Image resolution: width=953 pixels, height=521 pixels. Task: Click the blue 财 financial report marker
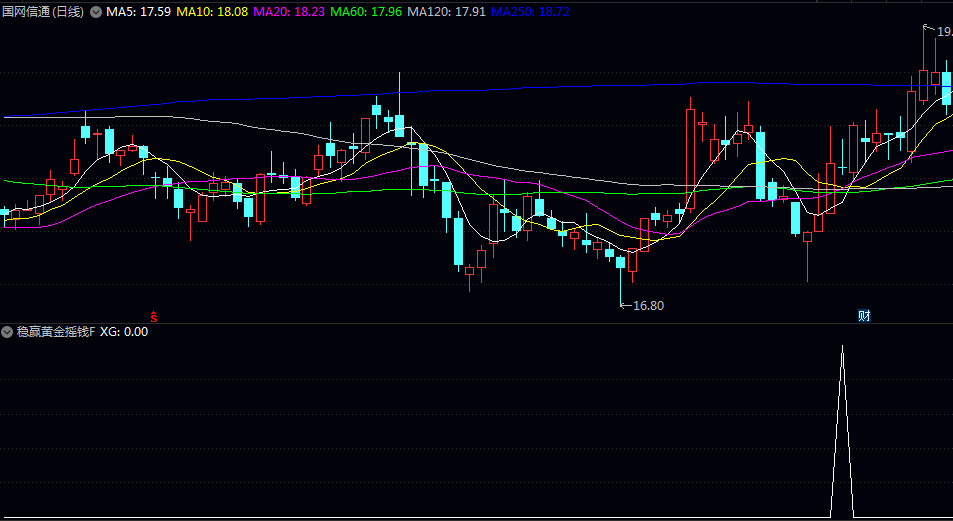[864, 315]
